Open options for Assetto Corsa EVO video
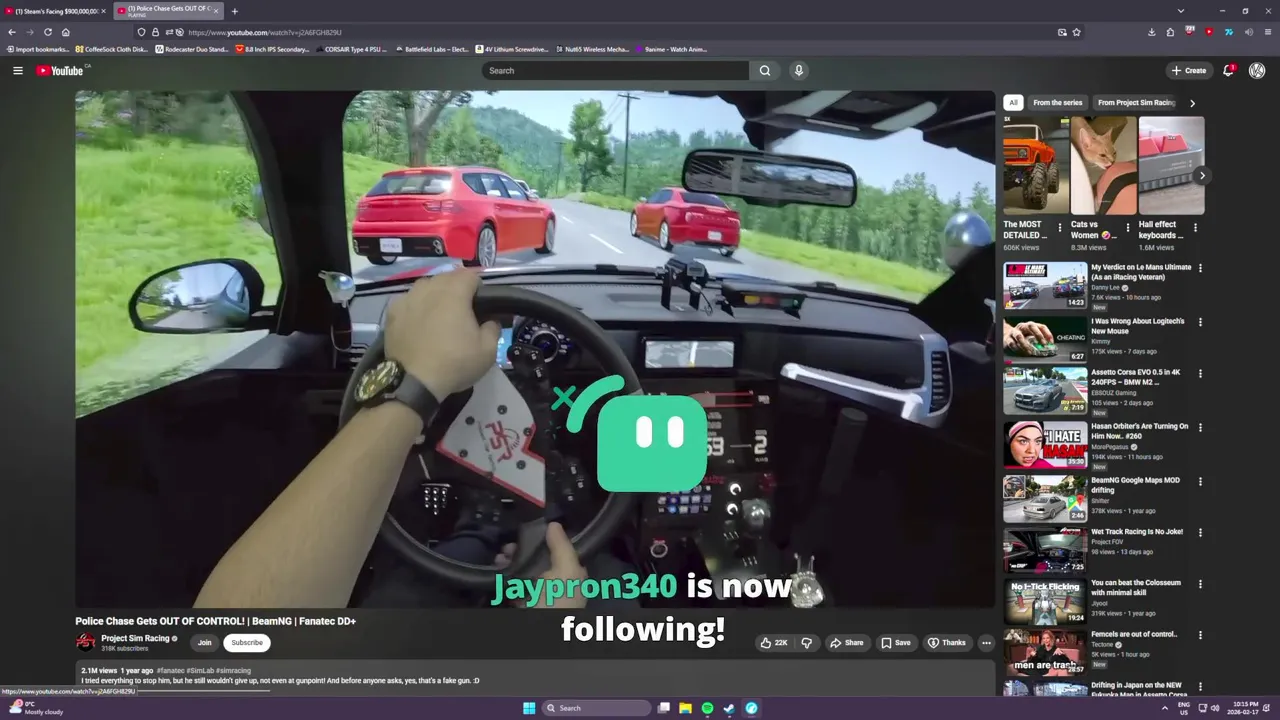1280x720 pixels. coord(1200,373)
